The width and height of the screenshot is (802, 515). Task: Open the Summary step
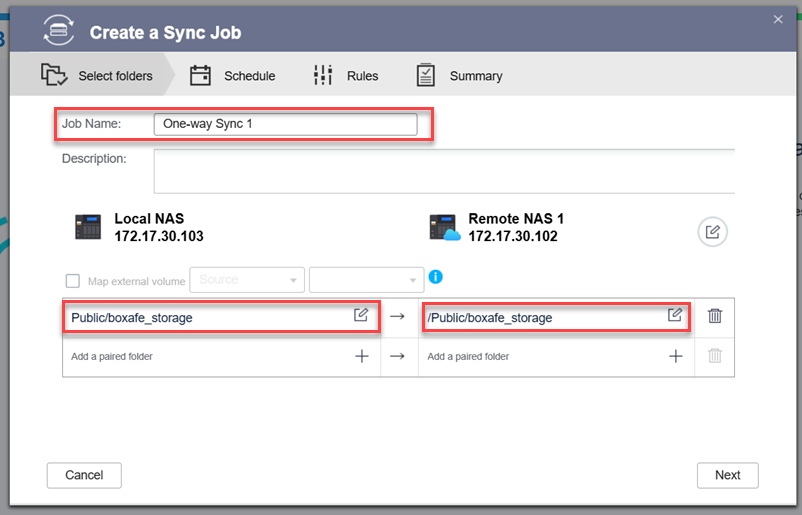459,75
